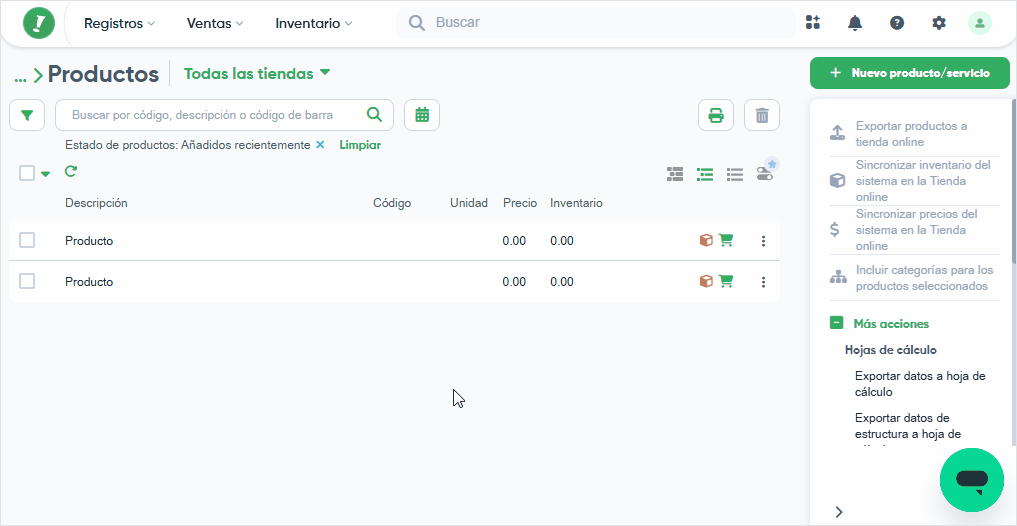The width and height of the screenshot is (1017, 526).
Task: Open the green calendar date picker
Action: point(422,115)
